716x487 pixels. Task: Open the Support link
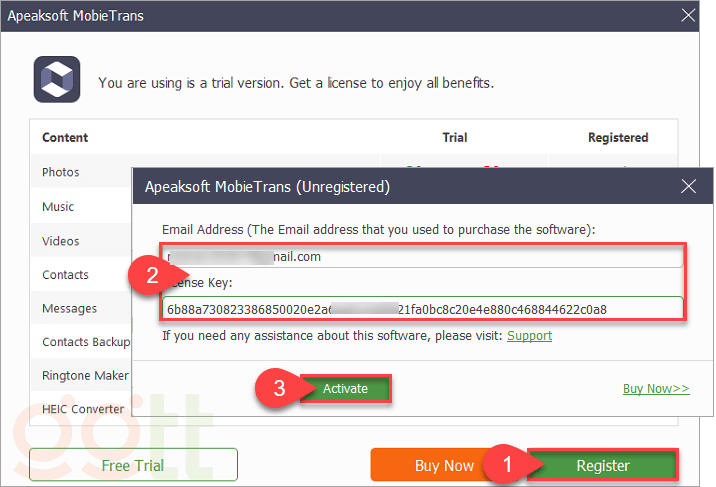pos(529,336)
